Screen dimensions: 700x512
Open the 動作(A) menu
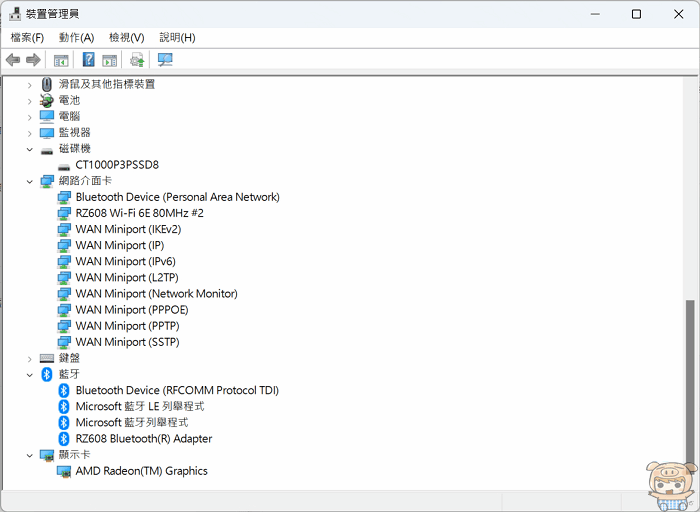[76, 37]
